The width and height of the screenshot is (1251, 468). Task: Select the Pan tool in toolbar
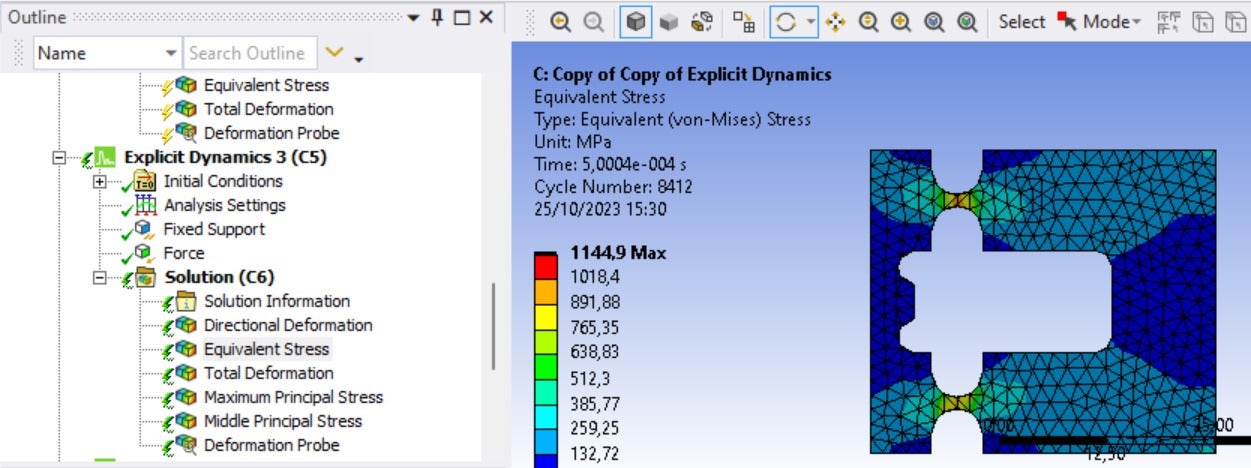[x=836, y=22]
